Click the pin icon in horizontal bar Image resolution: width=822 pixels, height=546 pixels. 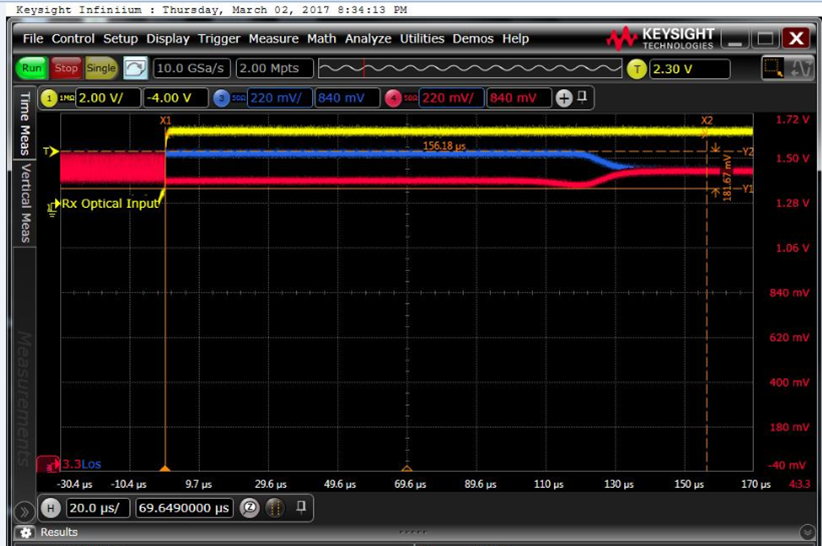click(x=301, y=507)
